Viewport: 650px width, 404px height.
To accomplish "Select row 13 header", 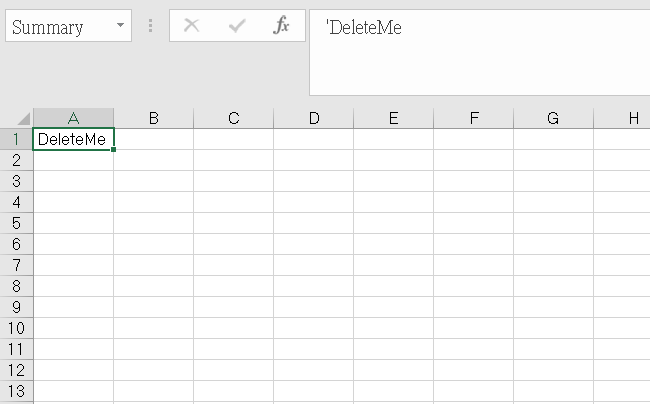I will point(16,391).
